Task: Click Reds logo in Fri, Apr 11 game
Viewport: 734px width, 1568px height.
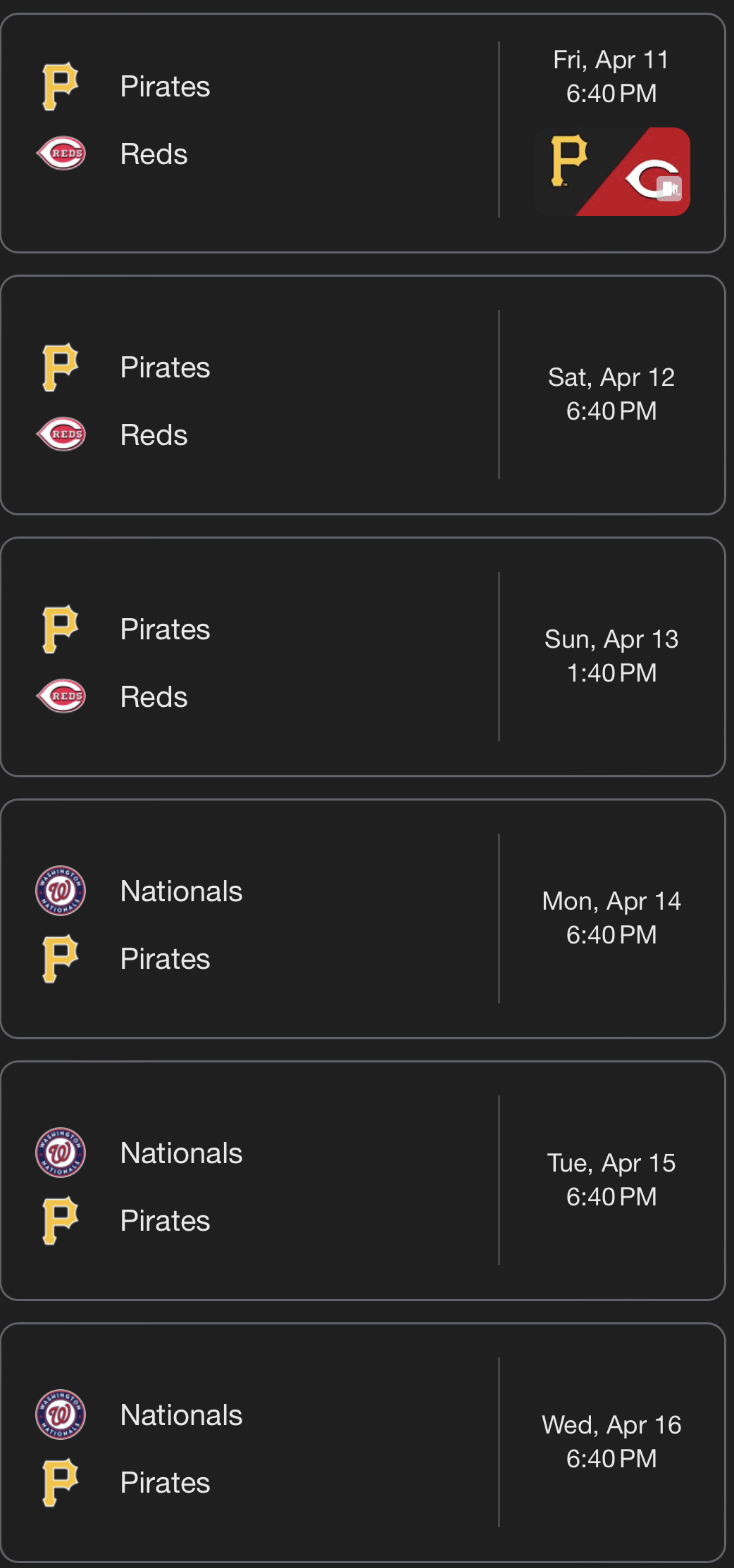Action: pos(61,153)
